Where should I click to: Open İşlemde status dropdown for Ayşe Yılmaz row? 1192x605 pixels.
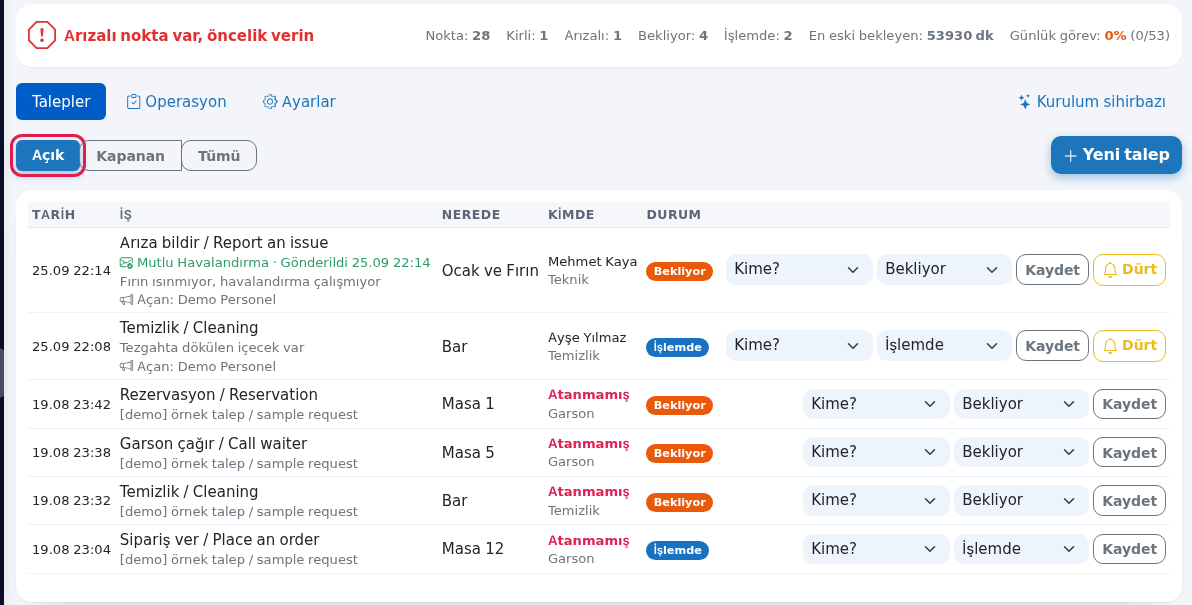[943, 345]
